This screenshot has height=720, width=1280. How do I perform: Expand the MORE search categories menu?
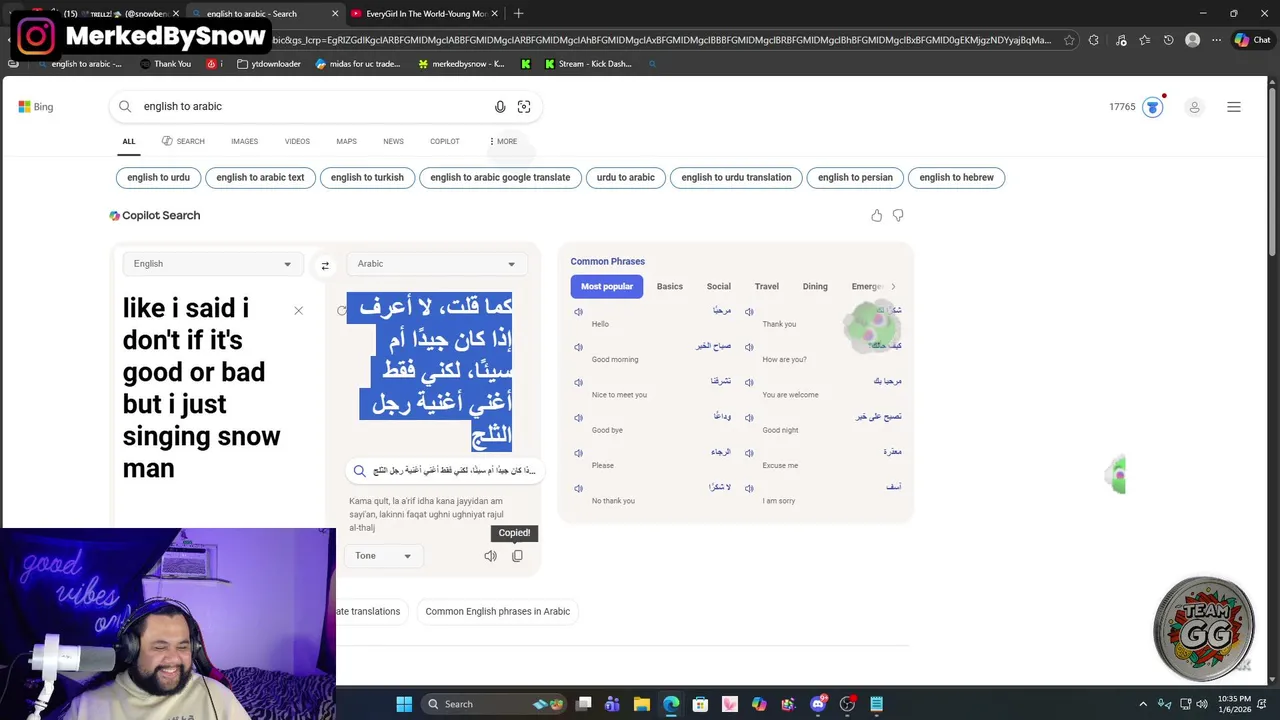pyautogui.click(x=503, y=141)
